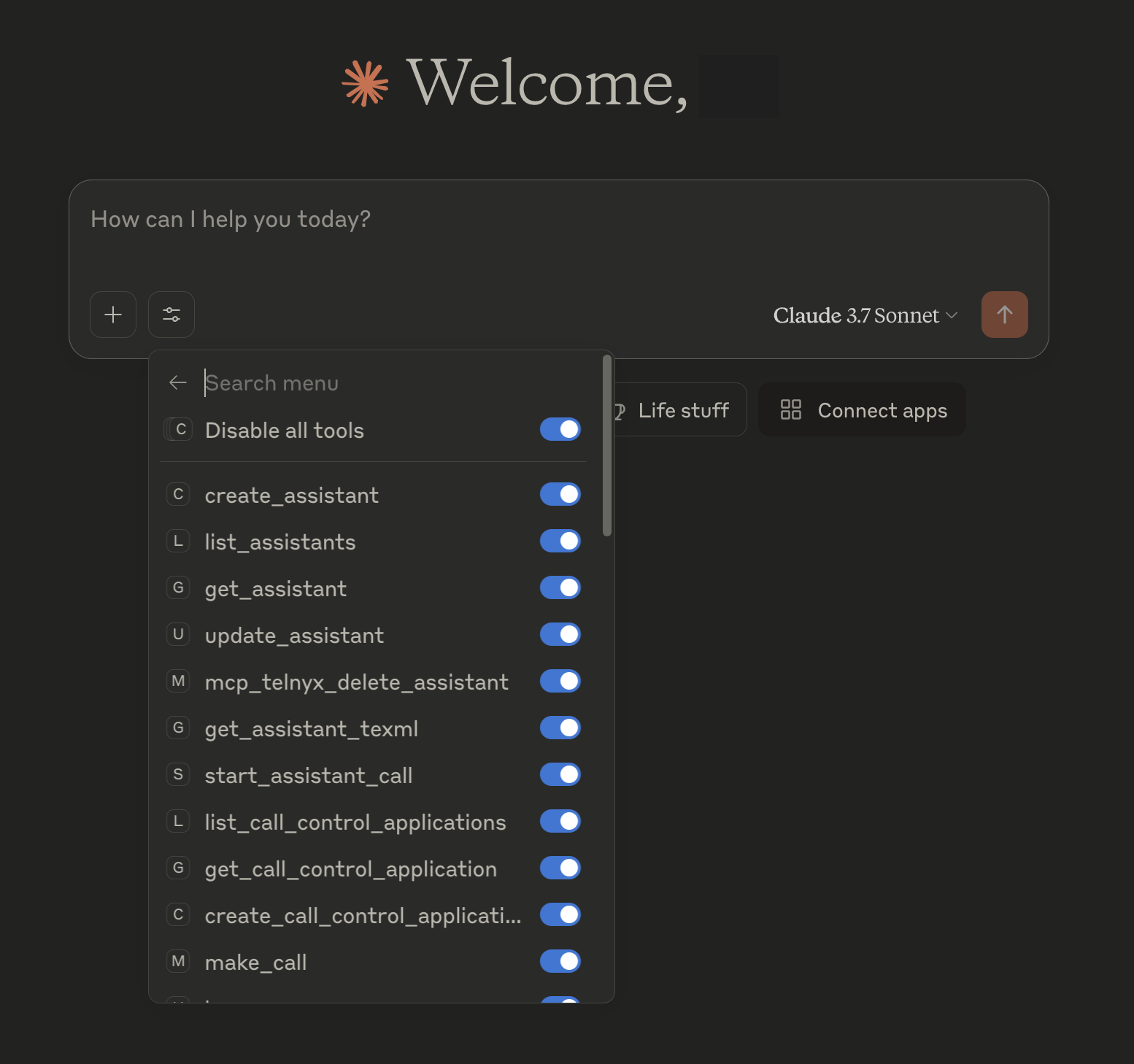Image resolution: width=1134 pixels, height=1064 pixels.
Task: Click the M badge beside make_call
Action: point(178,961)
